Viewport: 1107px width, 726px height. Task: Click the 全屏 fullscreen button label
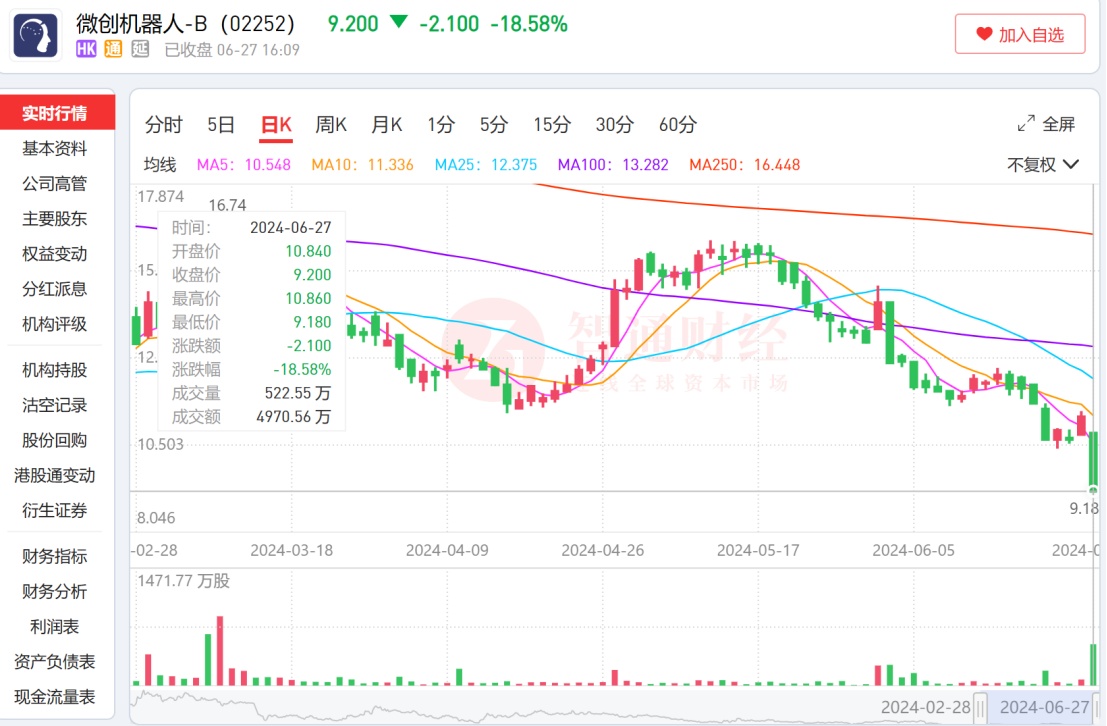click(1058, 124)
